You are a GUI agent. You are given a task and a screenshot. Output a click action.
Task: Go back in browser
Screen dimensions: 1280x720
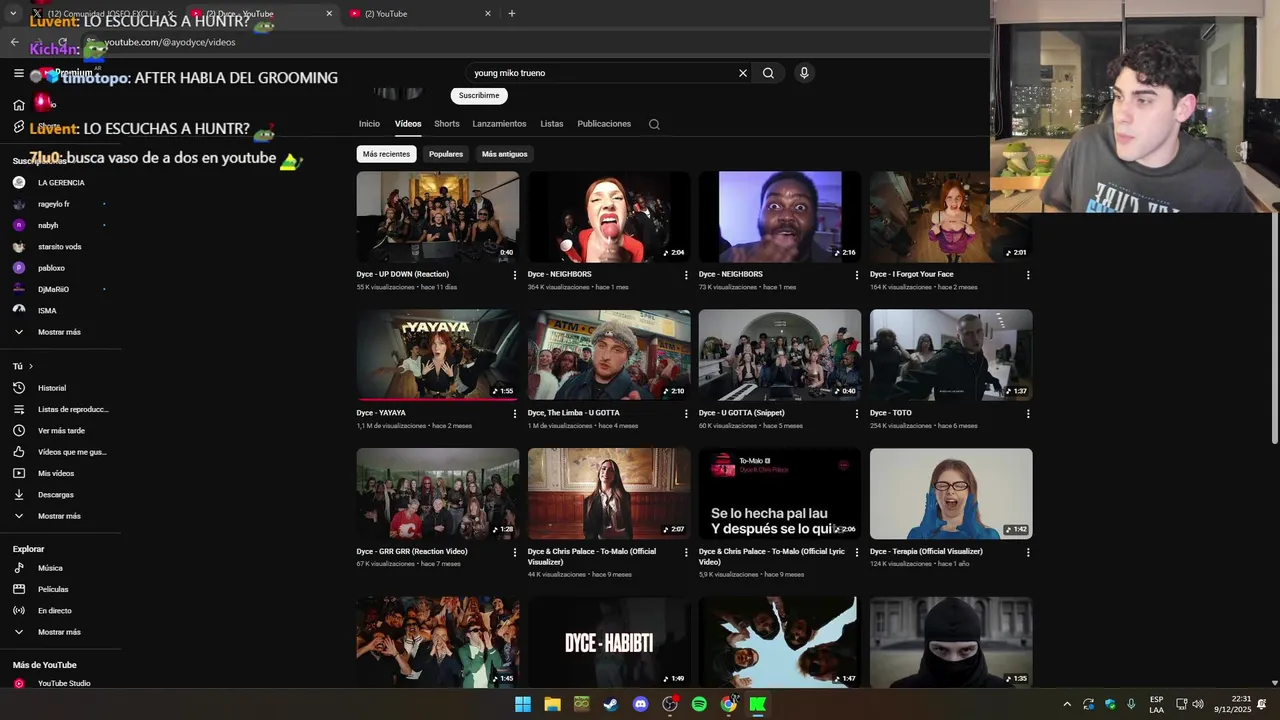click(14, 42)
